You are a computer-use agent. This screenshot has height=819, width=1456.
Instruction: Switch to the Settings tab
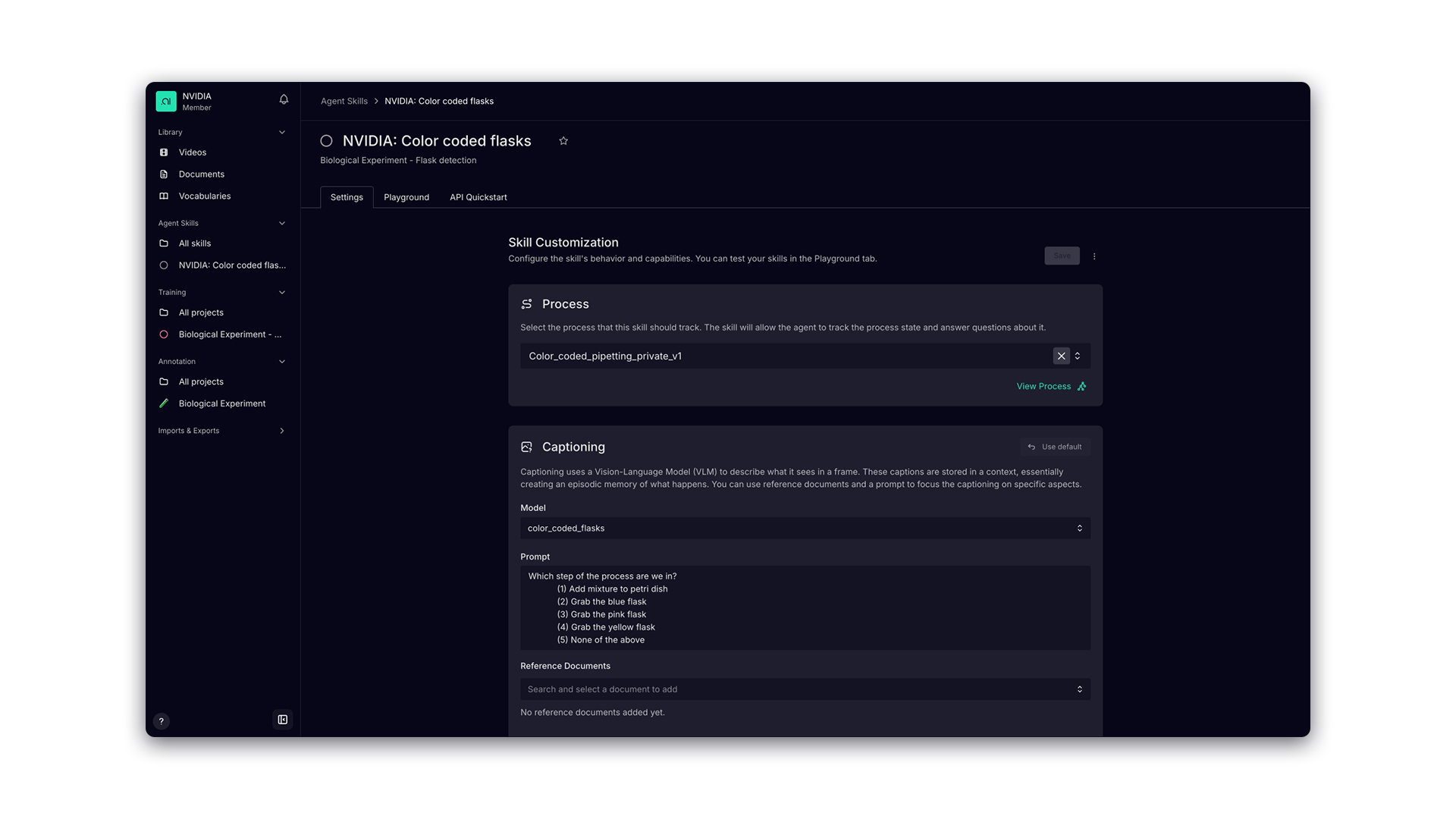[x=347, y=197]
